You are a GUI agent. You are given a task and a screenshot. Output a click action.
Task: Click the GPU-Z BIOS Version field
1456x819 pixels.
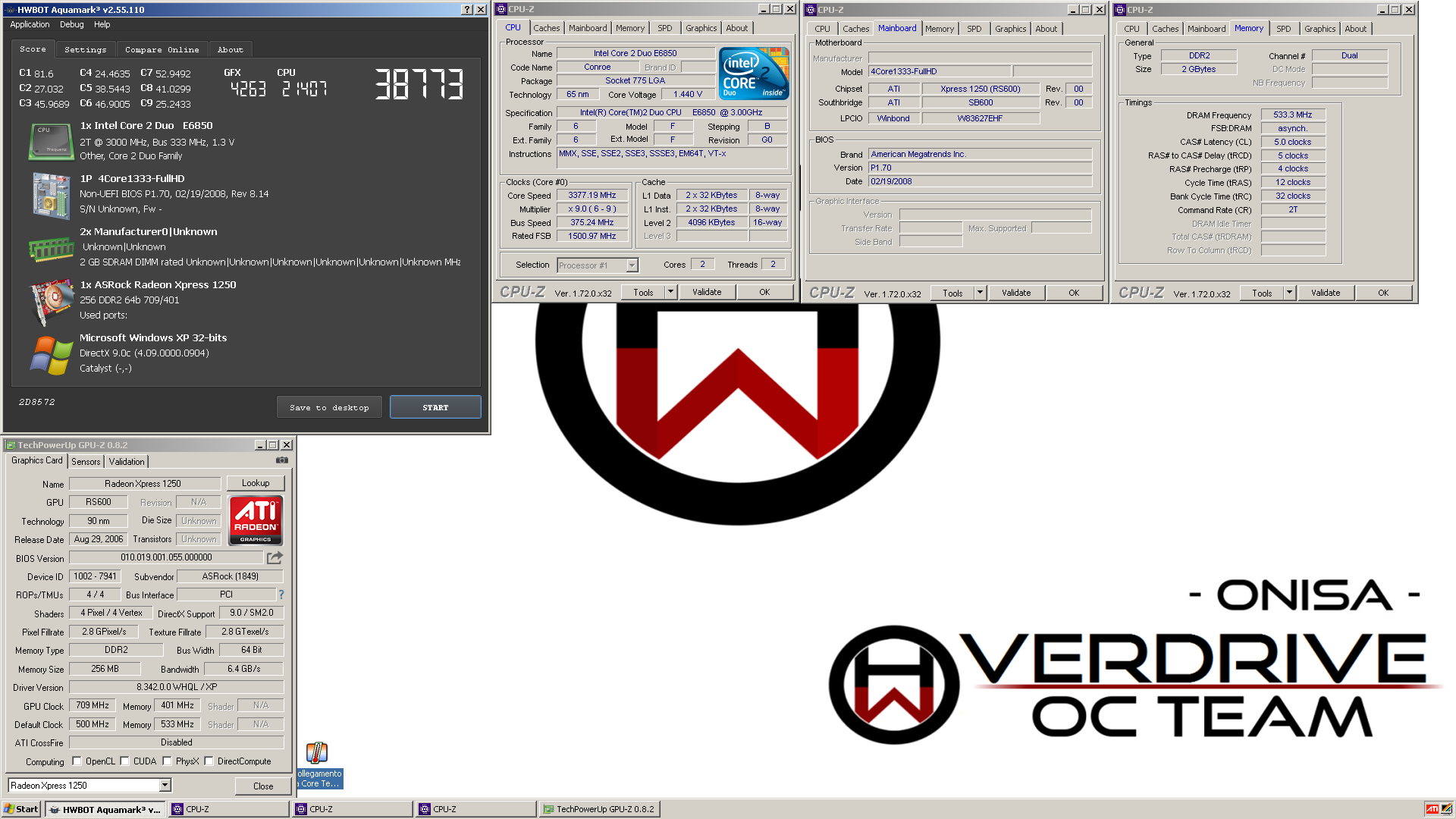(x=166, y=557)
